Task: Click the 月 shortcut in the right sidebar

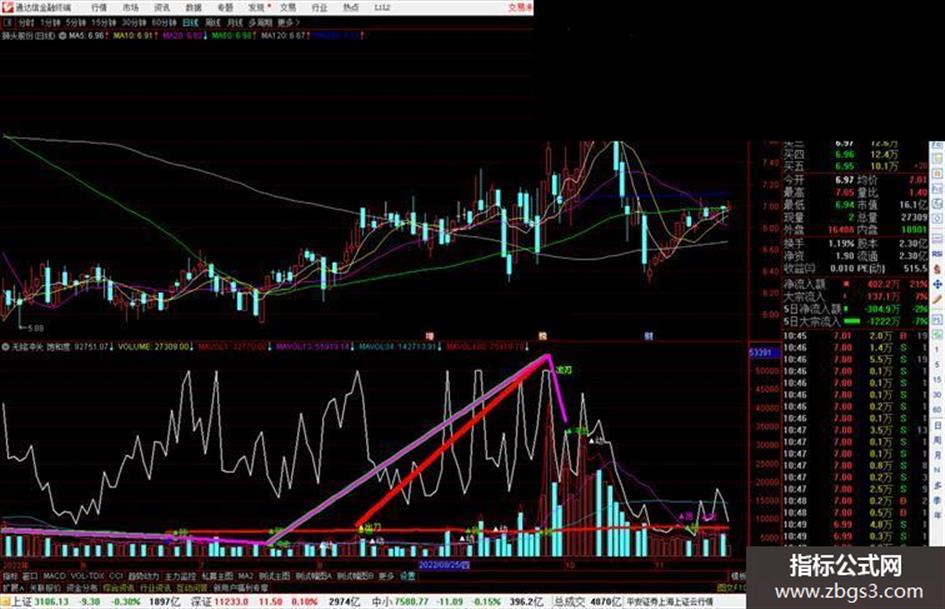Action: 937,456
